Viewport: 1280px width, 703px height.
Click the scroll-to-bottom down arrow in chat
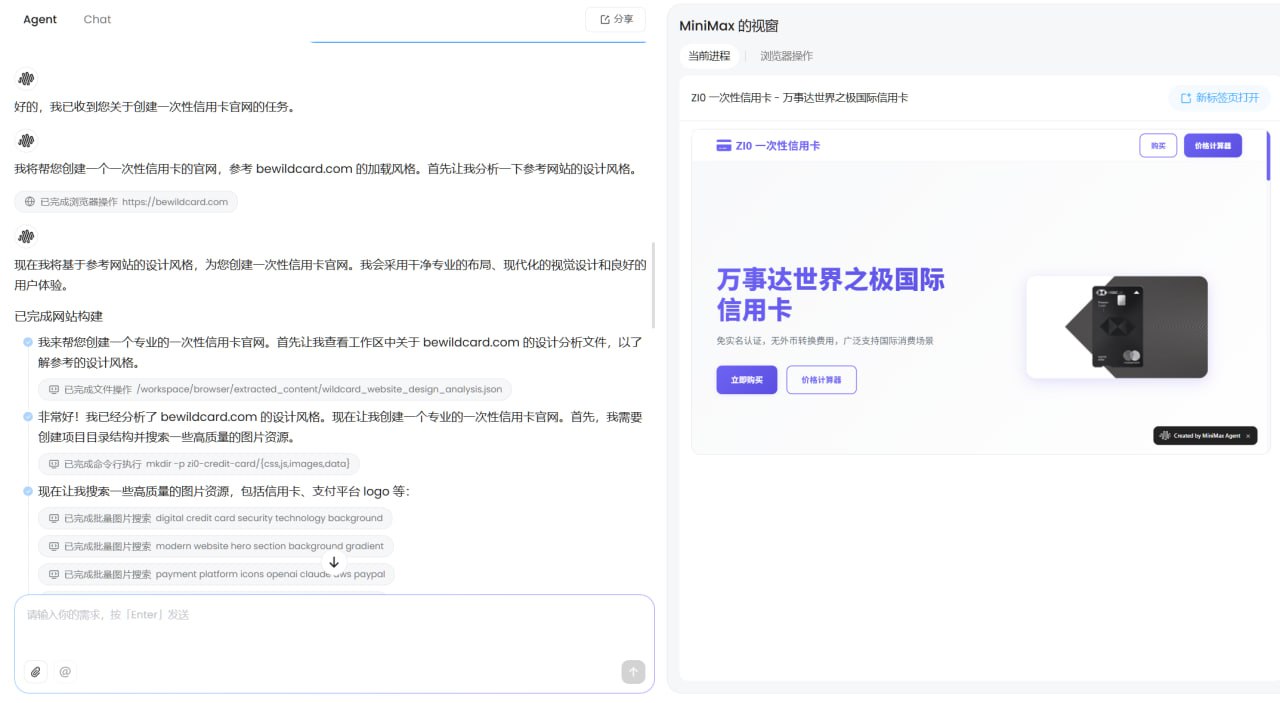tap(334, 562)
